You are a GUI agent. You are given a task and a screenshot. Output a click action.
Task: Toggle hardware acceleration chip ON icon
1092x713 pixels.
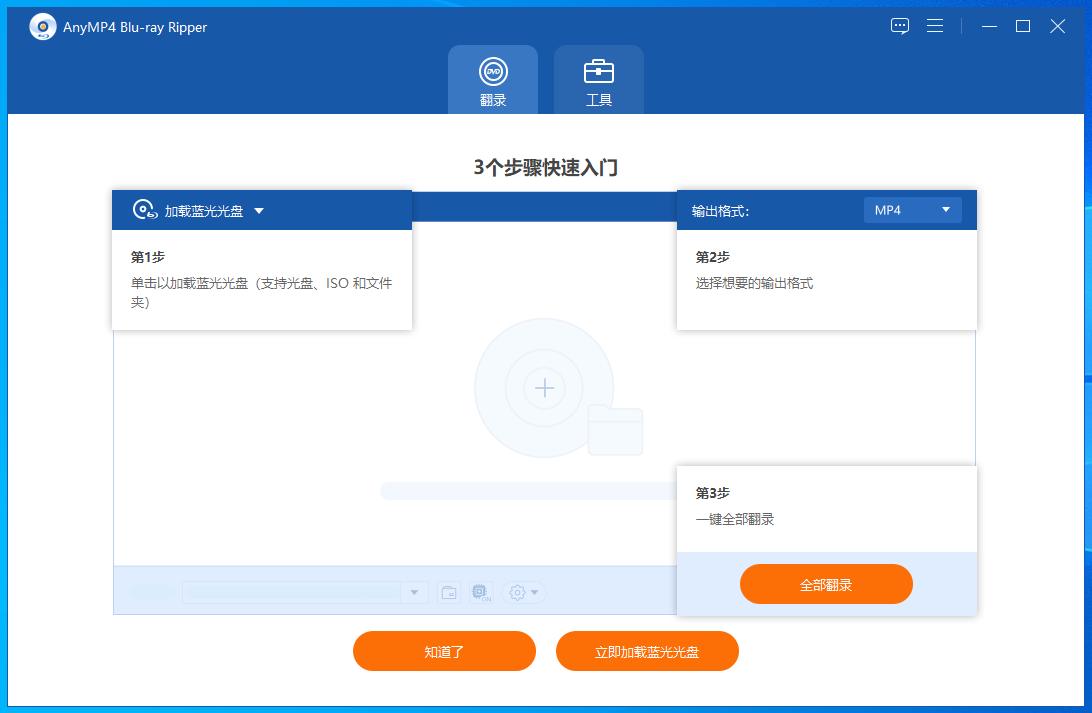click(481, 592)
